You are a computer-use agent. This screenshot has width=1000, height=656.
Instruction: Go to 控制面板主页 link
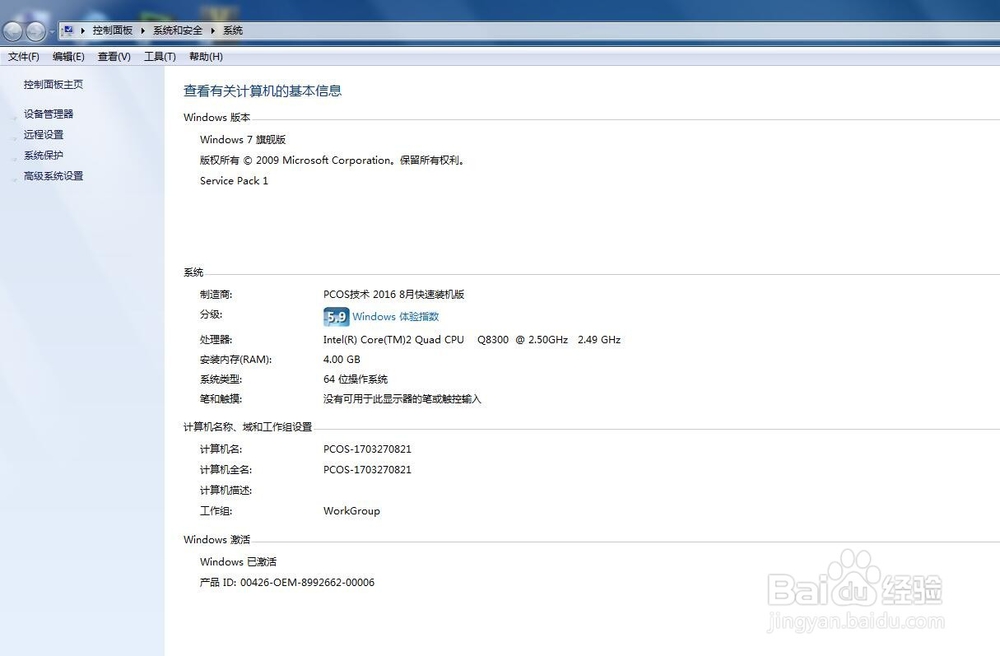pyautogui.click(x=54, y=84)
